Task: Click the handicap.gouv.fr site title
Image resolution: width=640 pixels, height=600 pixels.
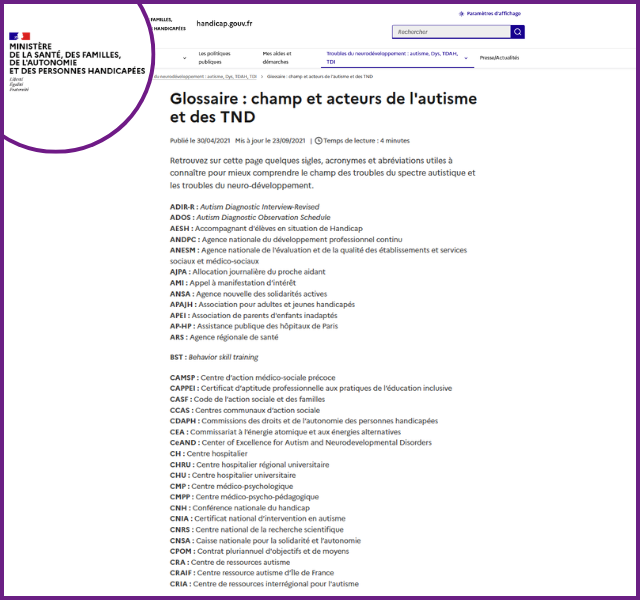Action: click(x=224, y=23)
